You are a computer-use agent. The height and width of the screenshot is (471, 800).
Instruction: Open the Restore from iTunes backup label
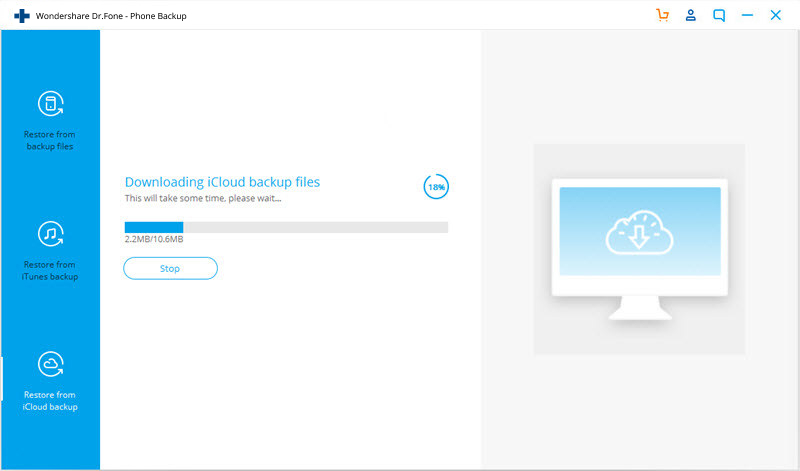click(x=49, y=270)
